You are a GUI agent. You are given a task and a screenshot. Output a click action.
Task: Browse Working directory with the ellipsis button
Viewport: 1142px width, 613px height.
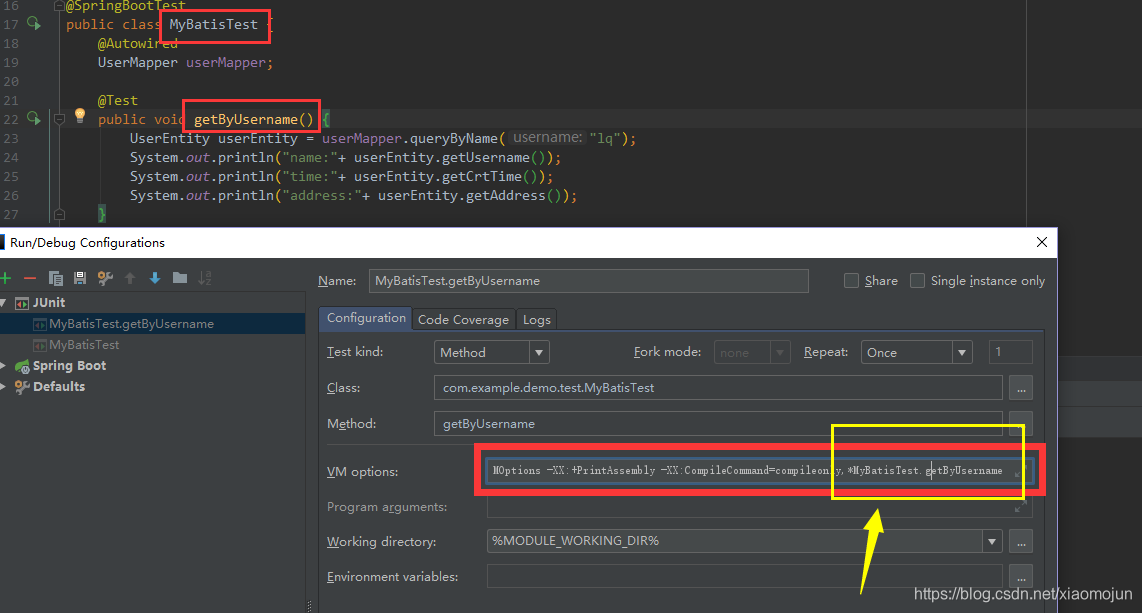1021,542
